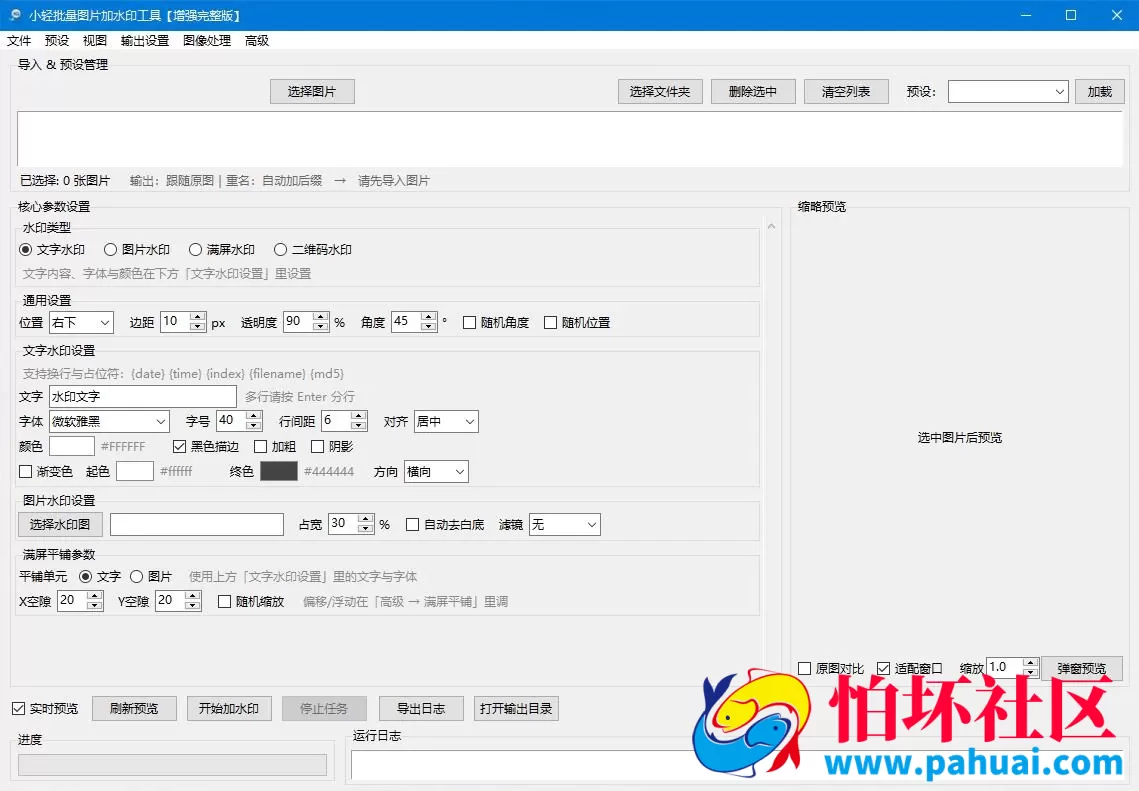The width and height of the screenshot is (1139, 791).
Task: Click the watermark image path field
Action: tap(197, 524)
